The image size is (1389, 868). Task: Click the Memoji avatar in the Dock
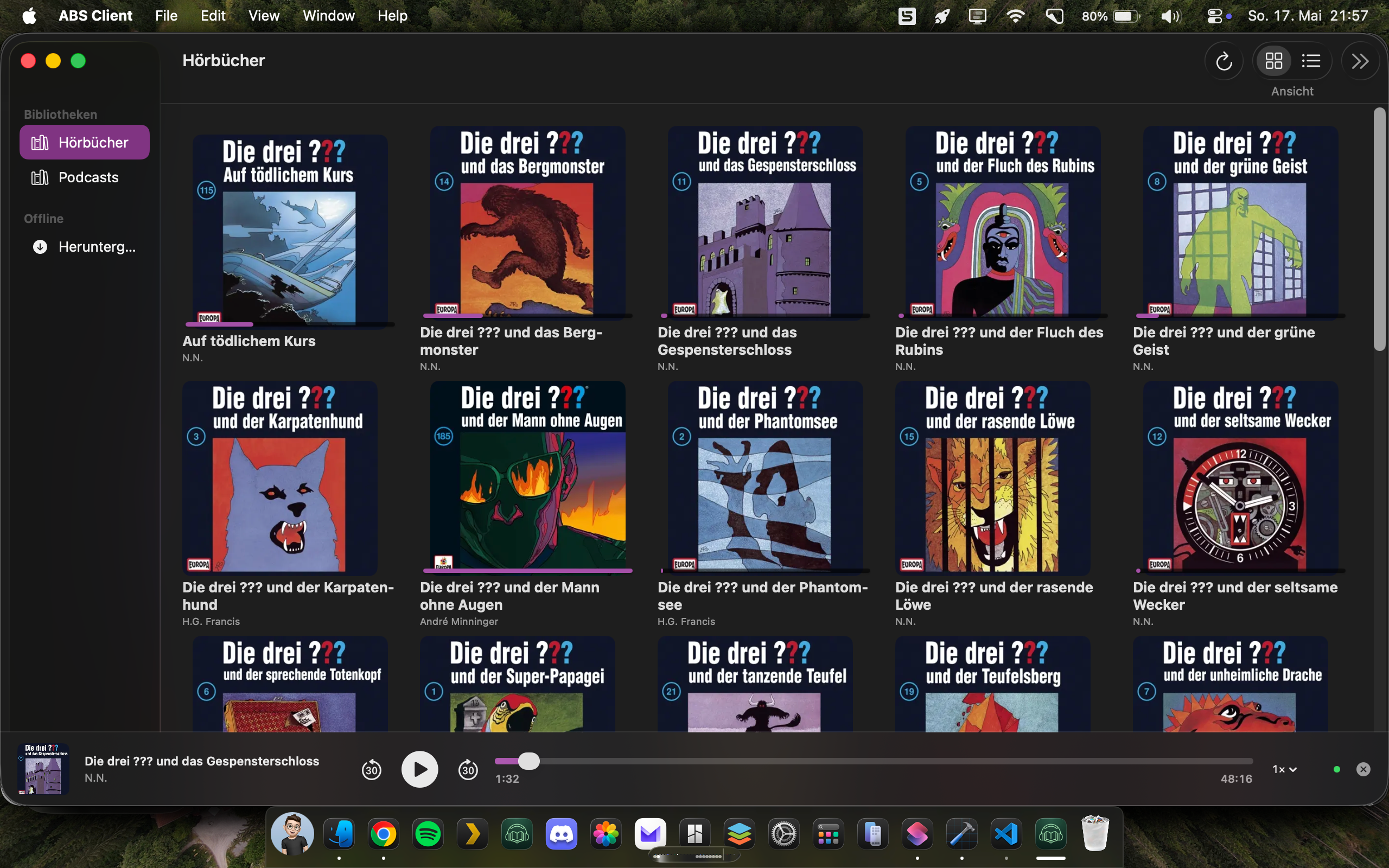coord(293,834)
